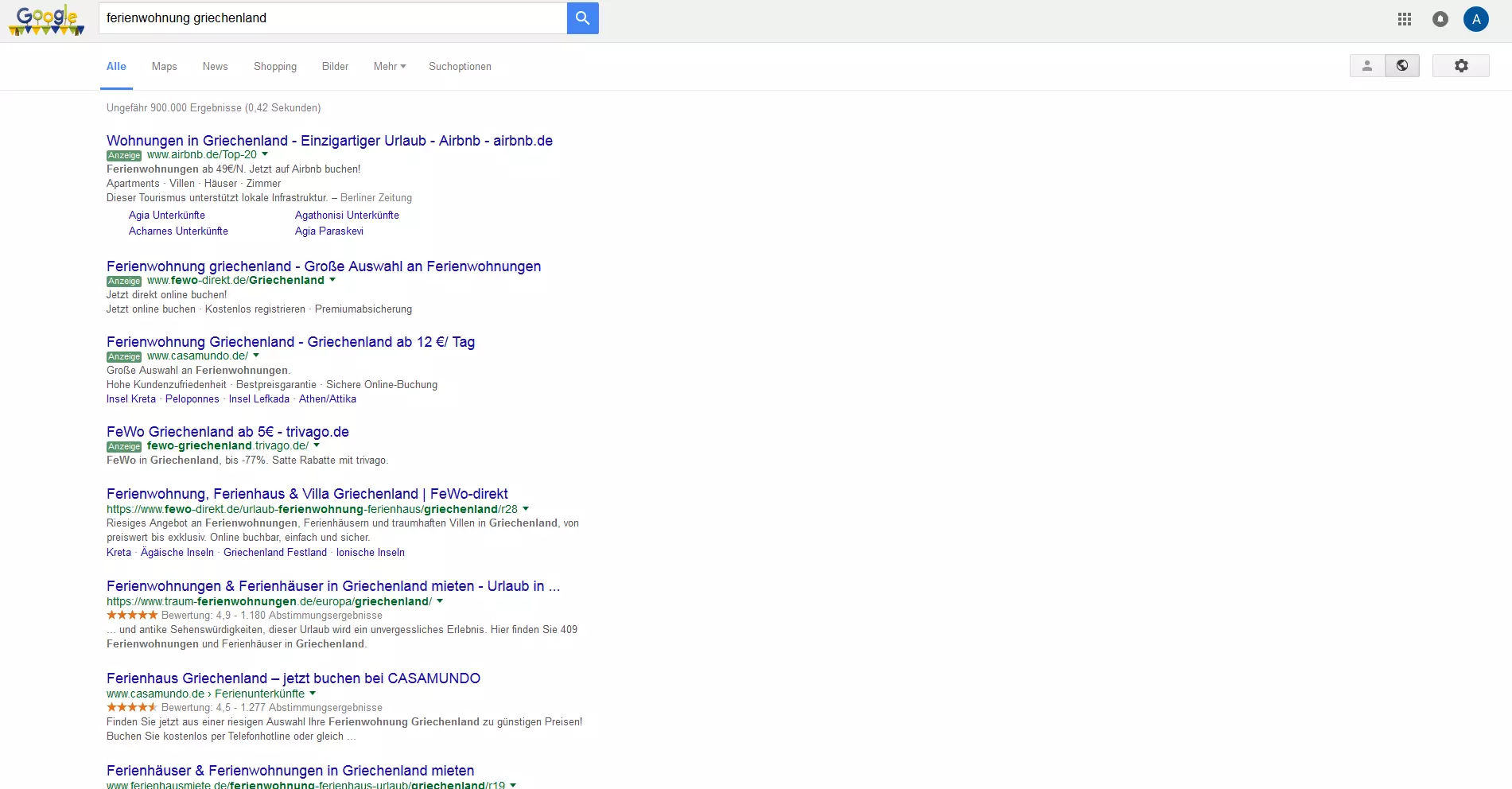The width and height of the screenshot is (1512, 789).
Task: Open Griechenland ab 12 €/ Tag ad
Action: (x=290, y=342)
